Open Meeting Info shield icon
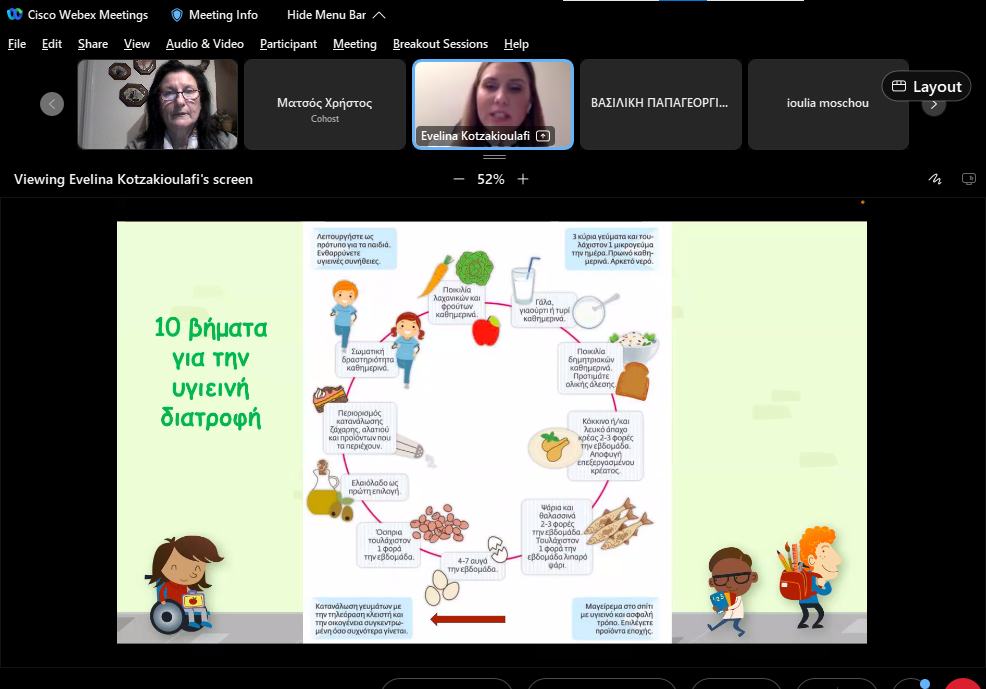 (x=177, y=15)
